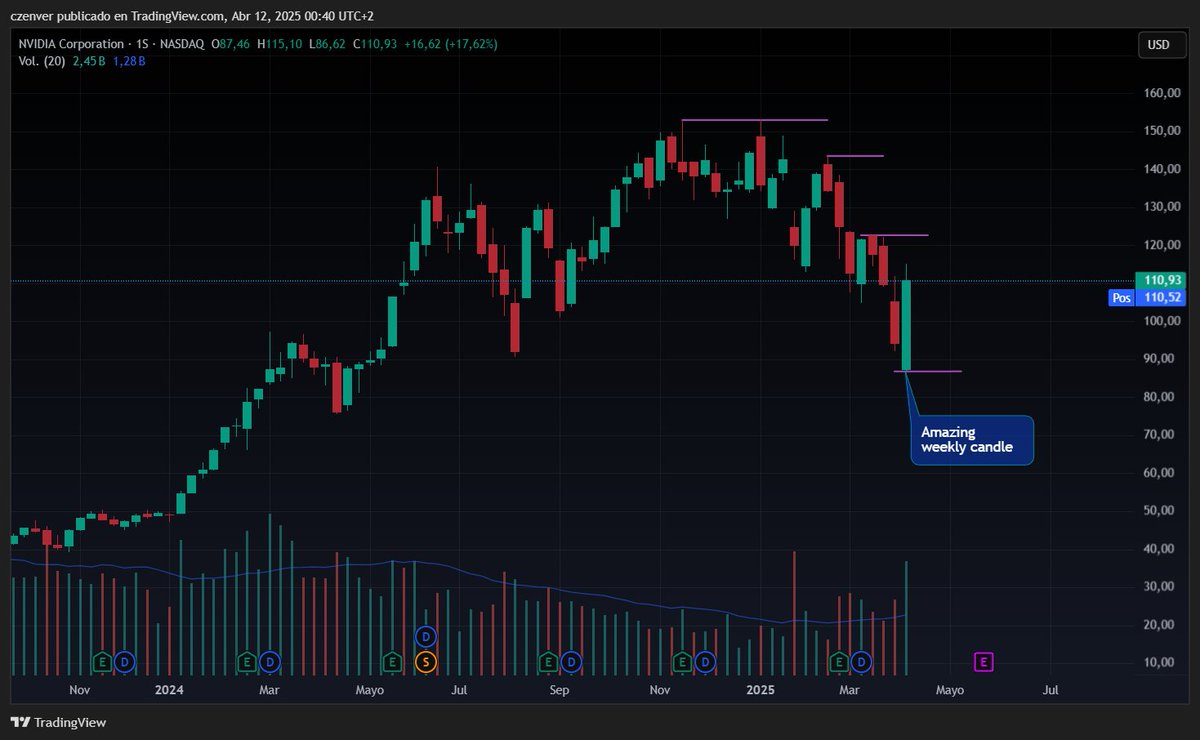Click the Jul label at right of time axis
The width and height of the screenshot is (1200, 740).
(x=1051, y=690)
